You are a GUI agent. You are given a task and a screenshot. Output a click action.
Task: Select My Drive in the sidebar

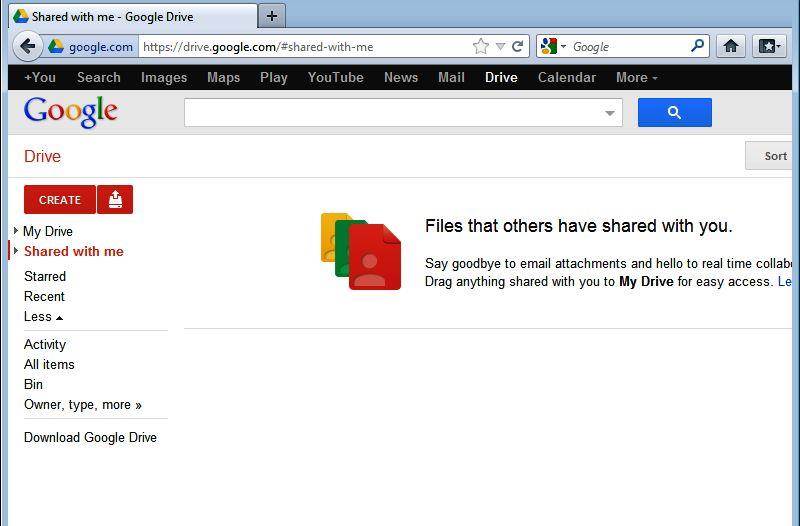[x=48, y=231]
